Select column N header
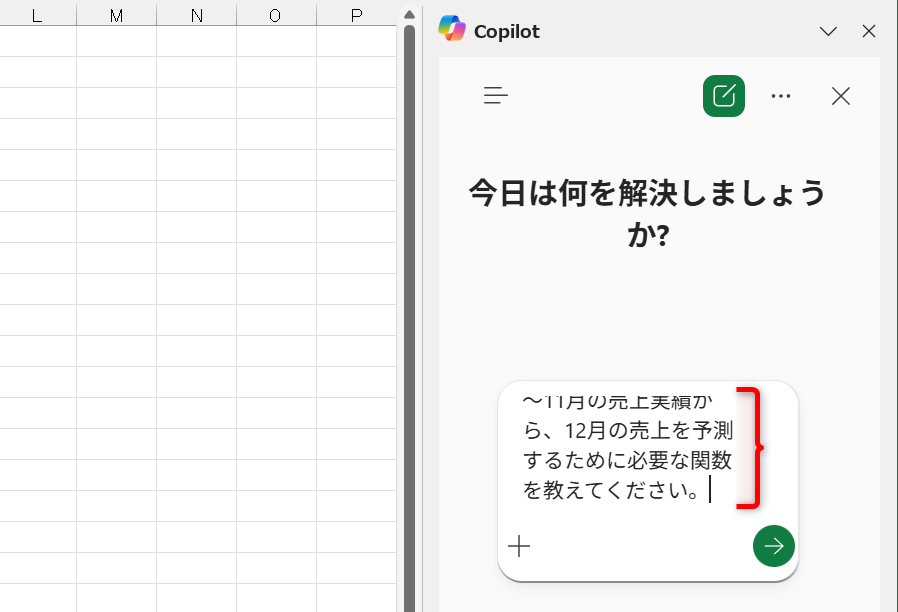 click(x=196, y=14)
